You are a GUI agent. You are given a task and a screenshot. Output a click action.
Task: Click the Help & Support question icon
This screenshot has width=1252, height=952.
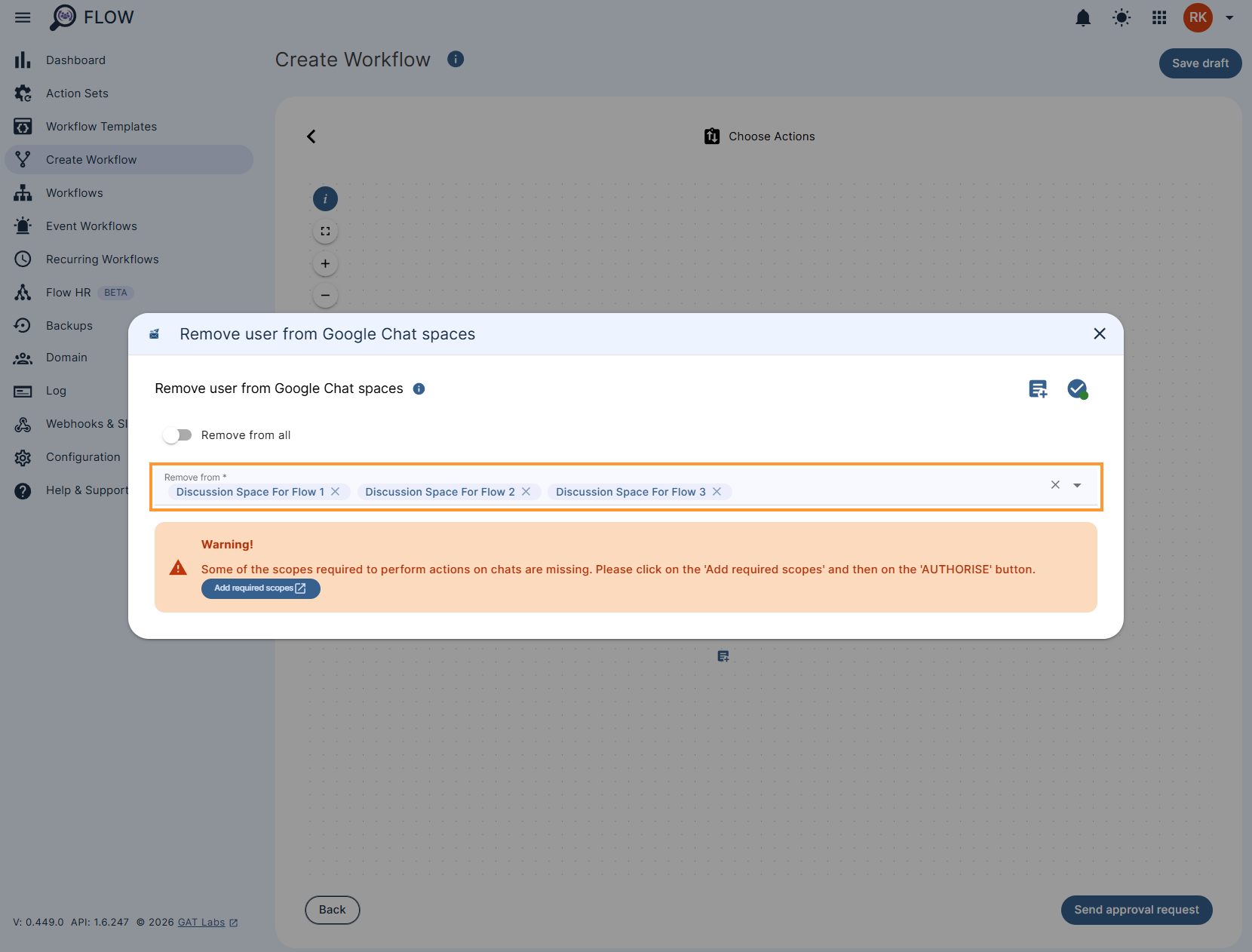pos(23,491)
